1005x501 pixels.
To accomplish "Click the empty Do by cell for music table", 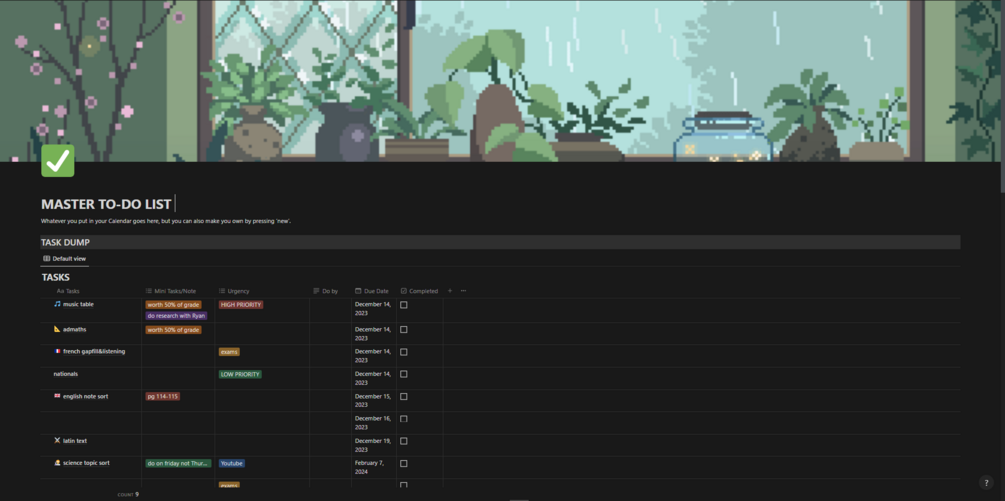I will pyautogui.click(x=330, y=310).
